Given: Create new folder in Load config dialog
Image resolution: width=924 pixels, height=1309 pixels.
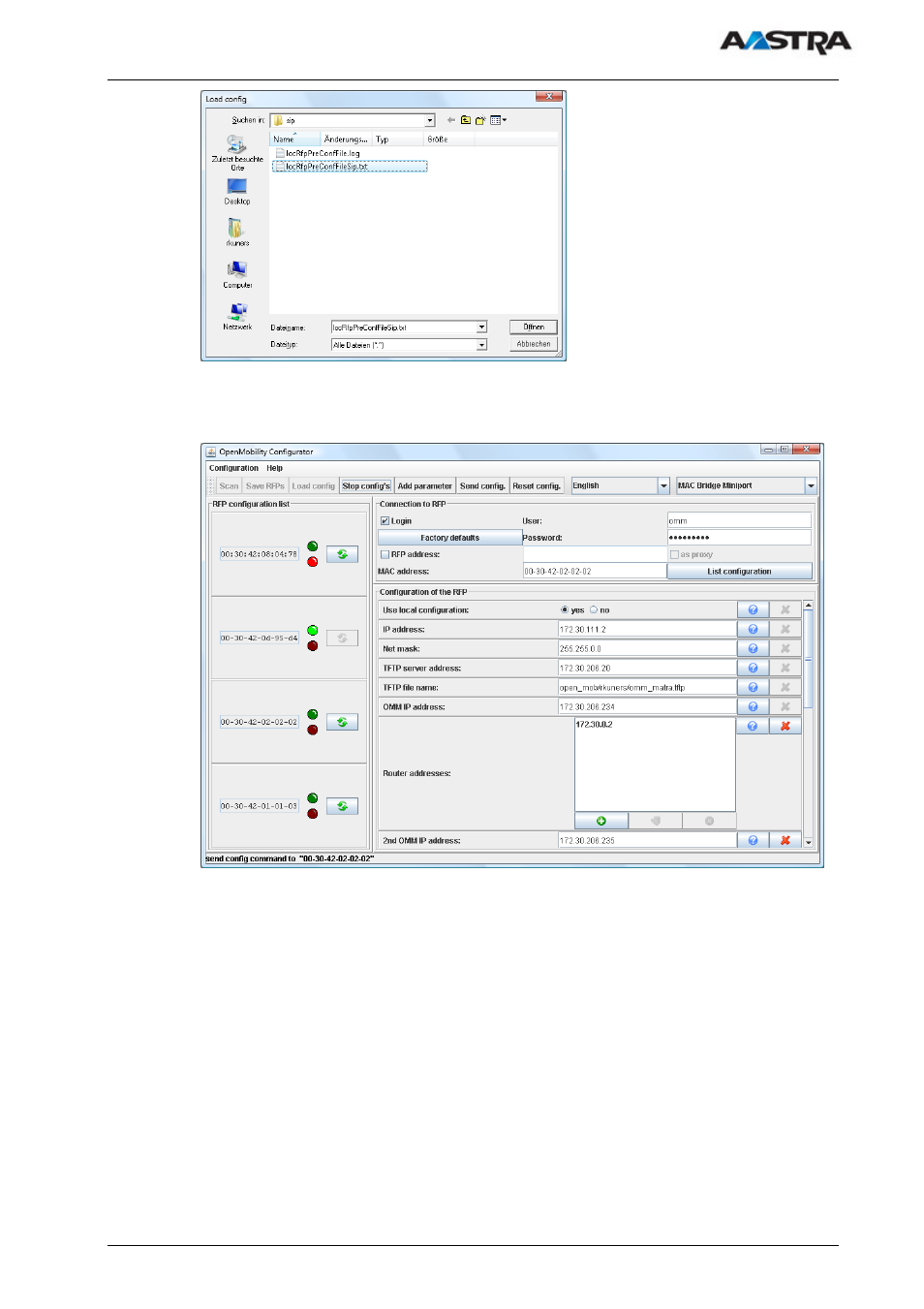Looking at the screenshot, I should pyautogui.click(x=479, y=120).
